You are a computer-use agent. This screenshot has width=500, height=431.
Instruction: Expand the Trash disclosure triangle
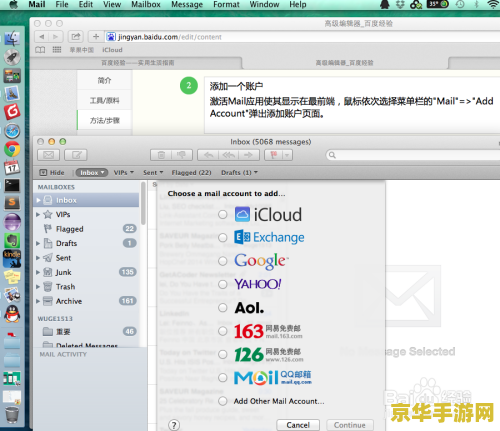pos(38,287)
